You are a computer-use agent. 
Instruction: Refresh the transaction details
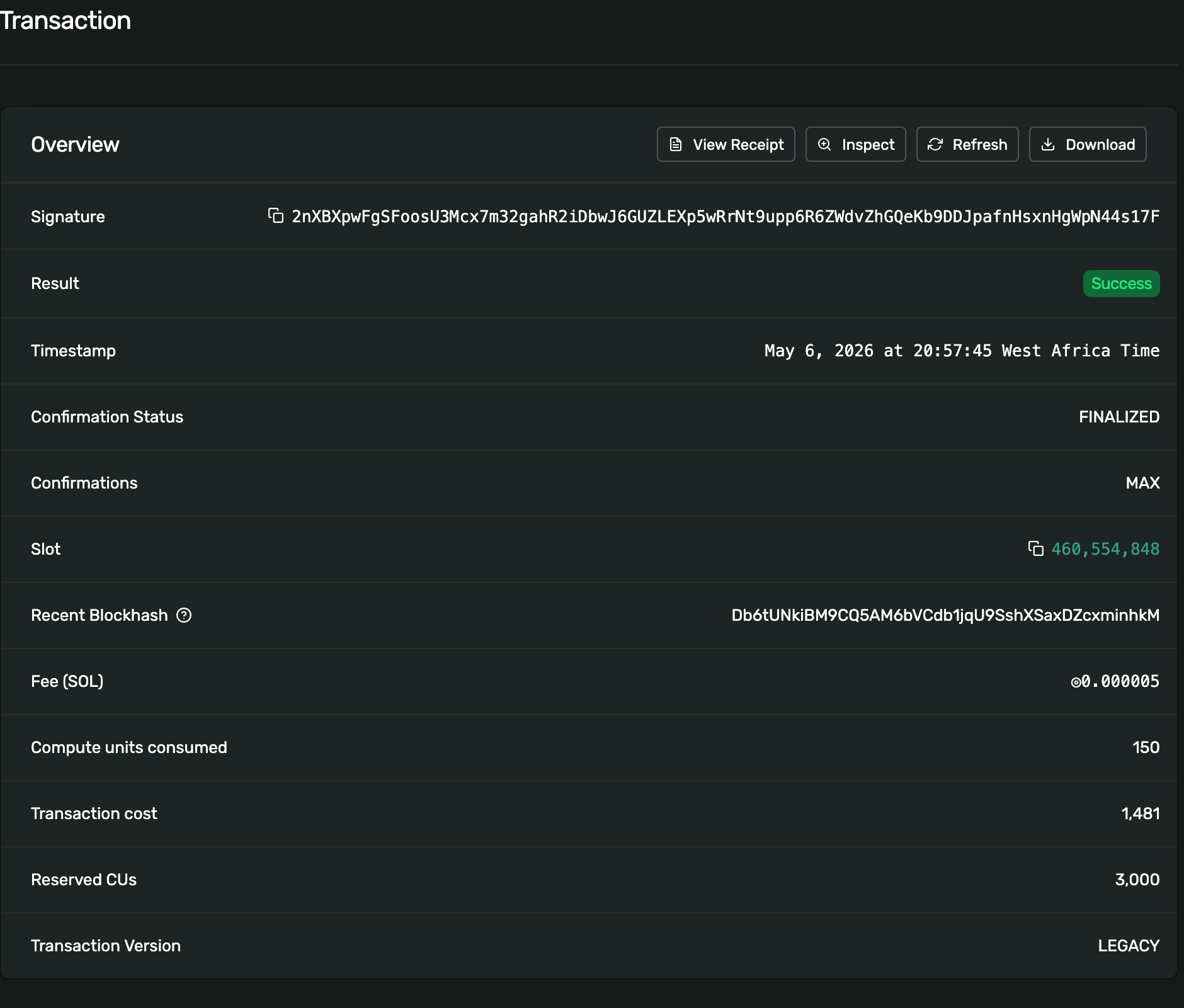[x=967, y=144]
